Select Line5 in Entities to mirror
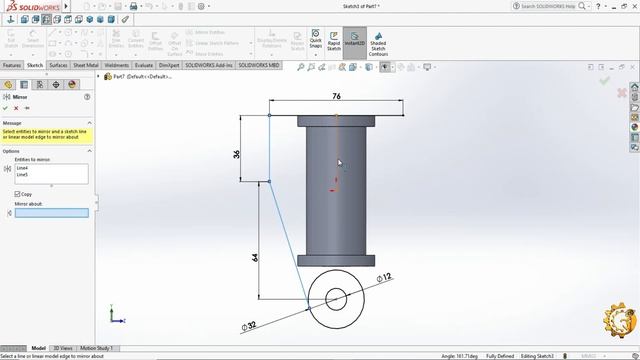The image size is (640, 360). click(x=22, y=175)
